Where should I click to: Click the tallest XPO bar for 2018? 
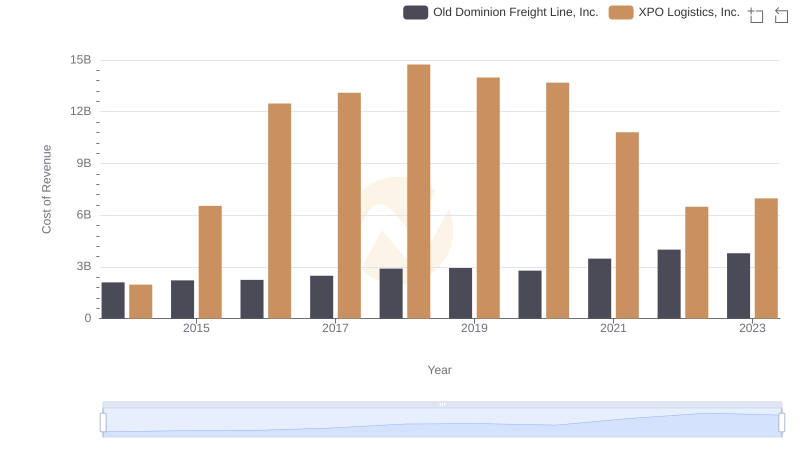click(x=419, y=191)
